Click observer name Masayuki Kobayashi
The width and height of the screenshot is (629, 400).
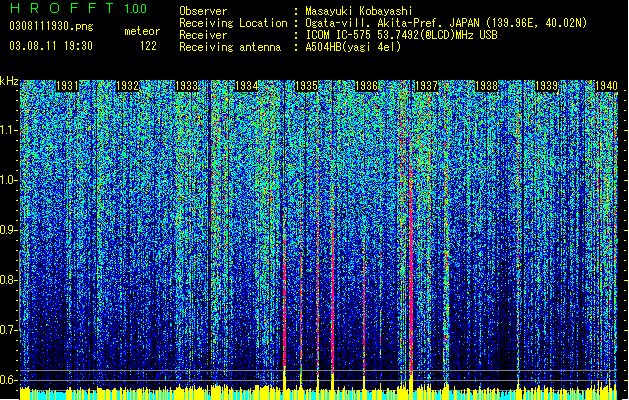click(x=359, y=11)
